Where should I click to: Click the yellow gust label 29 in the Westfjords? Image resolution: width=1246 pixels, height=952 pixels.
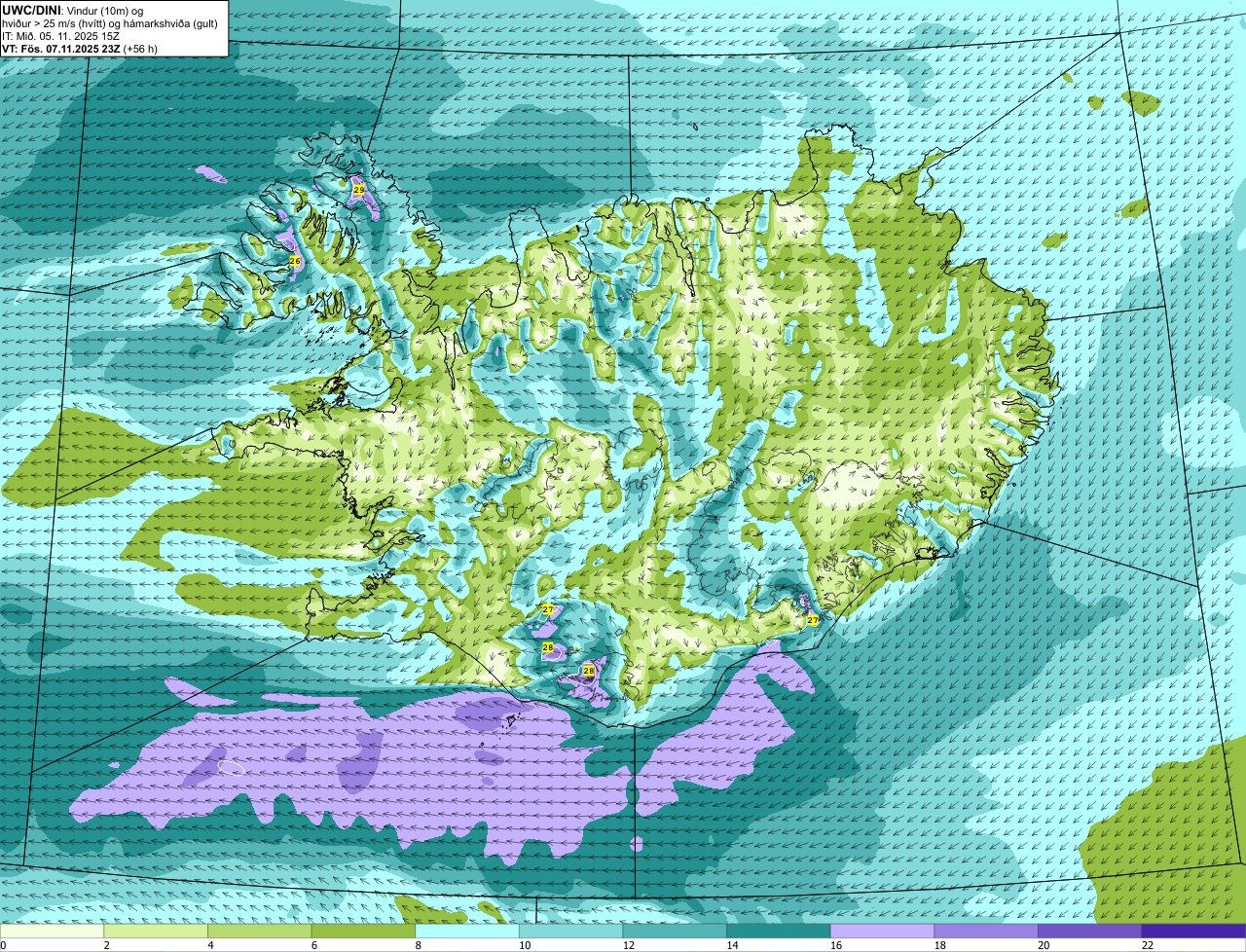point(358,190)
